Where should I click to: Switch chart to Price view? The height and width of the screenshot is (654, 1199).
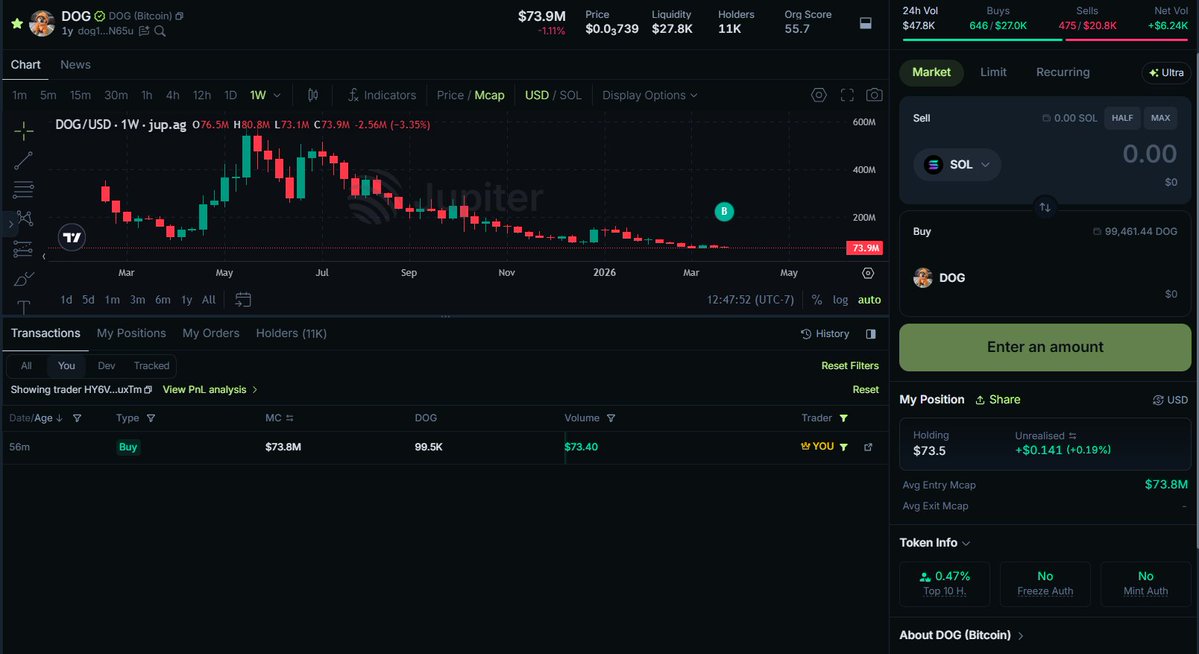[x=450, y=95]
